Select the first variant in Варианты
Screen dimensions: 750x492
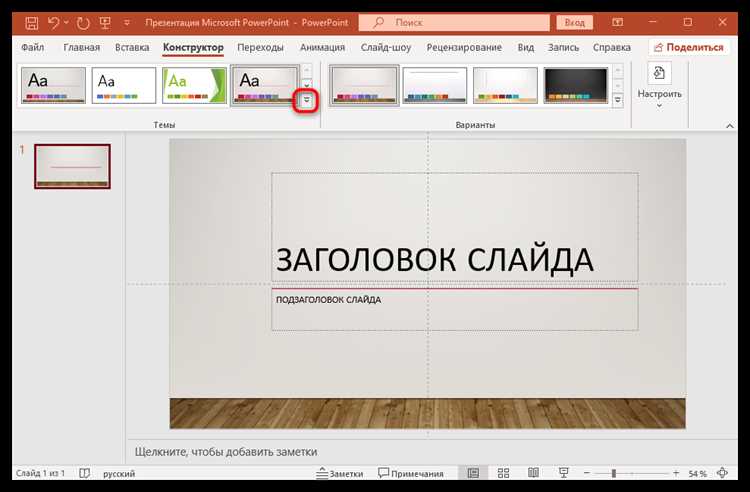coord(364,85)
